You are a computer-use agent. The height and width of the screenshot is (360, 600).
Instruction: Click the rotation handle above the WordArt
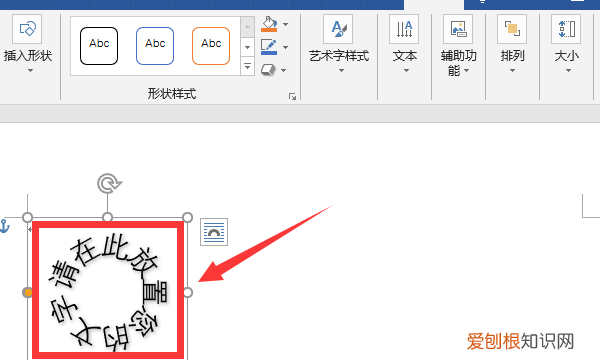pos(109,183)
